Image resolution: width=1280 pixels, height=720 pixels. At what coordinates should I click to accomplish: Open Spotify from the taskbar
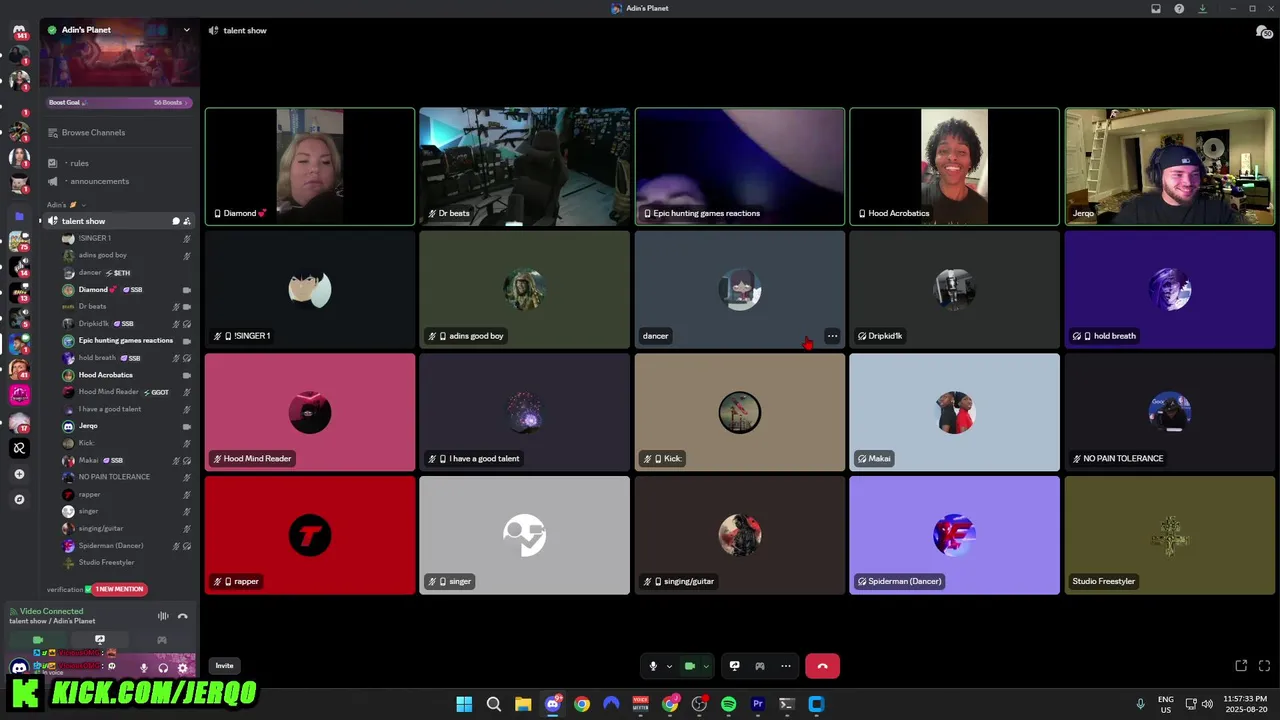pyautogui.click(x=728, y=704)
